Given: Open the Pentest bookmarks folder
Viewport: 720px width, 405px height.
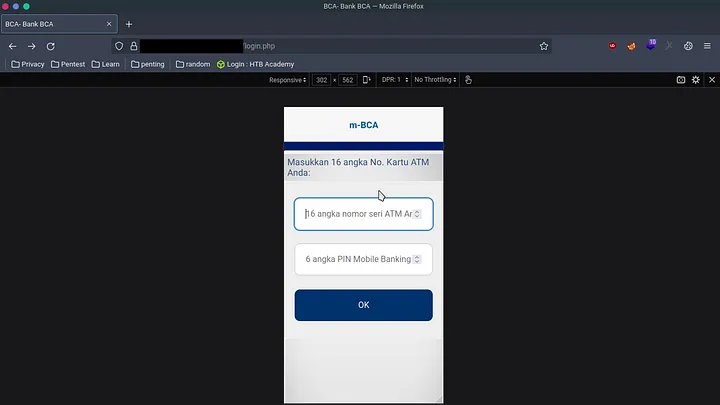Looking at the screenshot, I should coord(68,64).
